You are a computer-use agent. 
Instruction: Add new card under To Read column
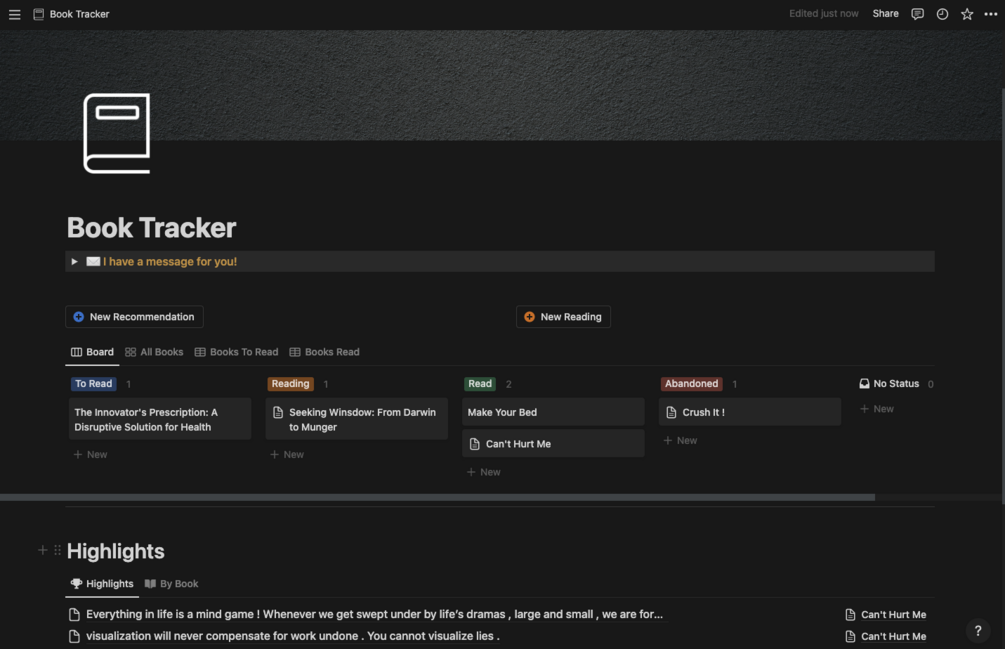click(90, 454)
